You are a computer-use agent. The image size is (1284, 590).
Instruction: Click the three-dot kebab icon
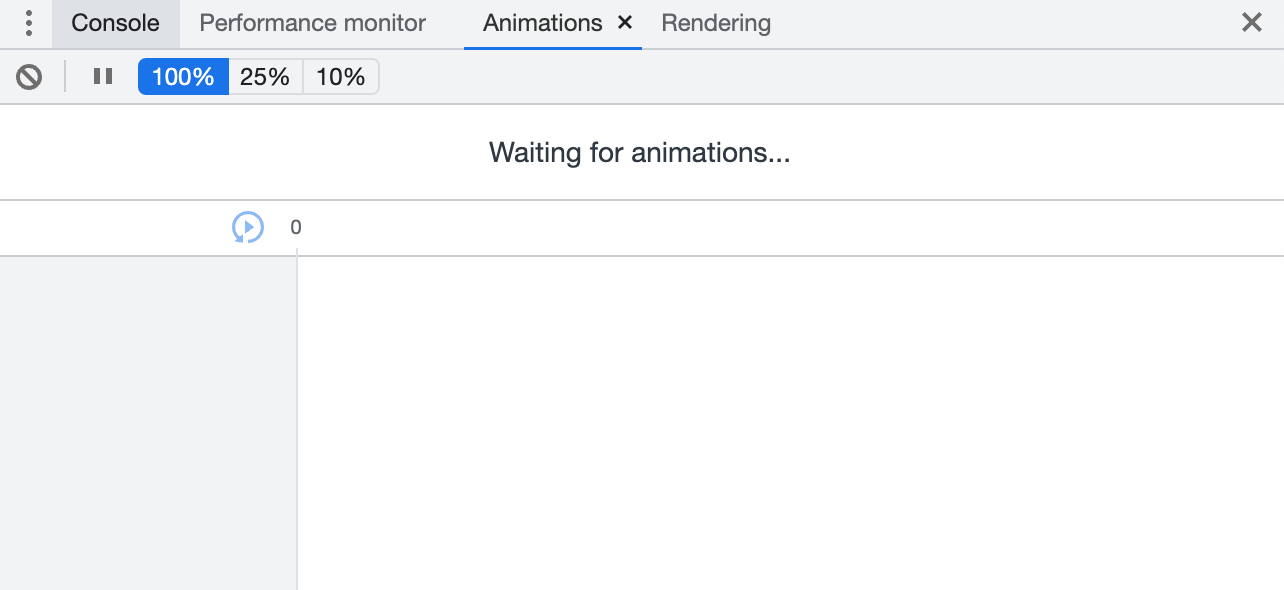click(x=27, y=22)
